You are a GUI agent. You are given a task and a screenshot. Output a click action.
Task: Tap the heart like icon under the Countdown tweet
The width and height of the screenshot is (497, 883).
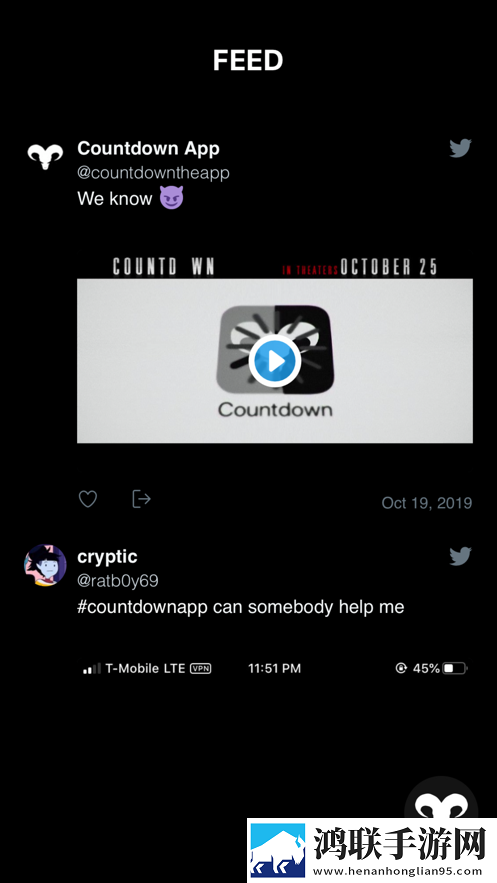coord(88,499)
